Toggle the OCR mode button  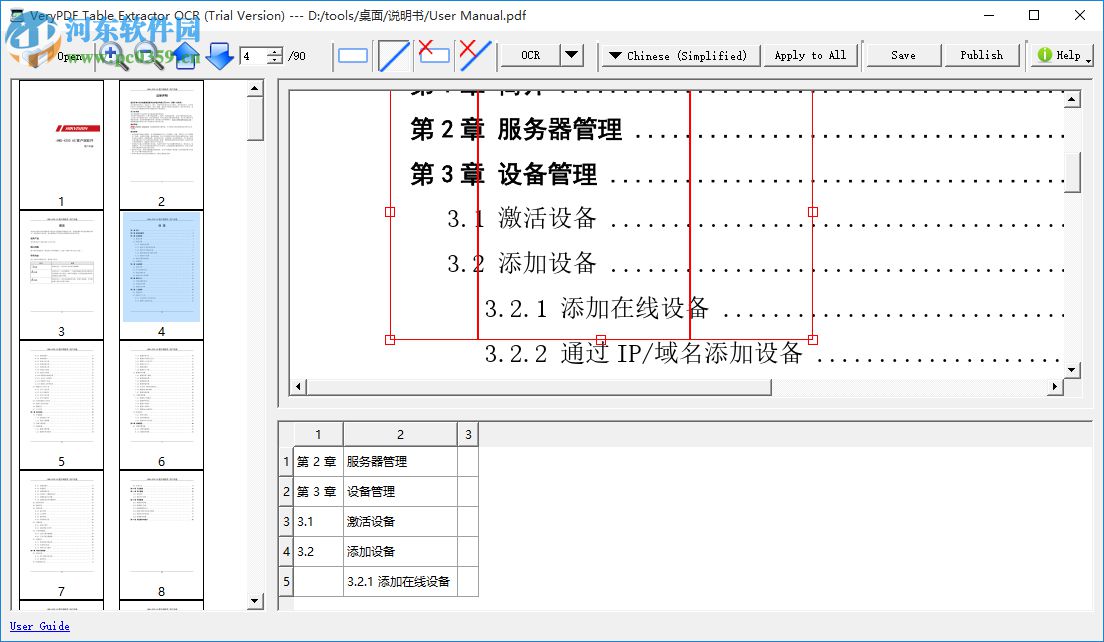(x=530, y=55)
